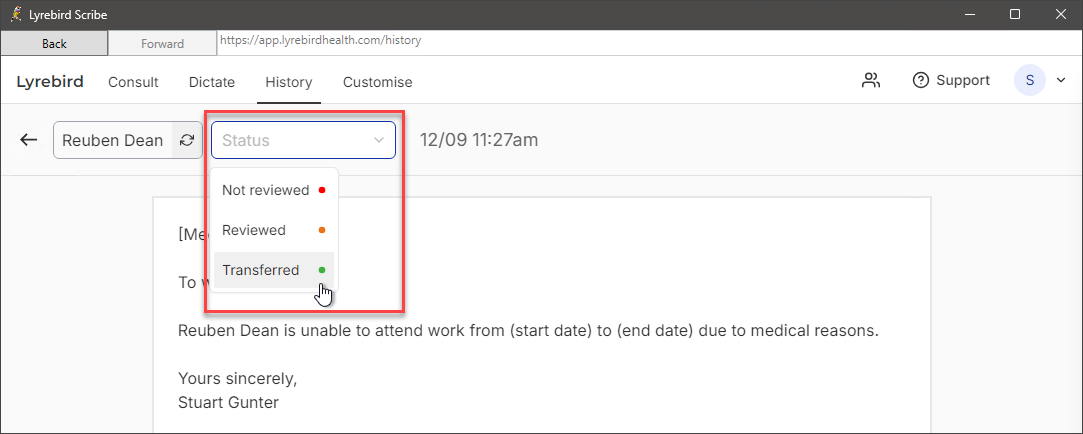Screen dimensions: 1083x434
Task: Click the 'Stuart Gunter' signature text
Action: (x=229, y=402)
